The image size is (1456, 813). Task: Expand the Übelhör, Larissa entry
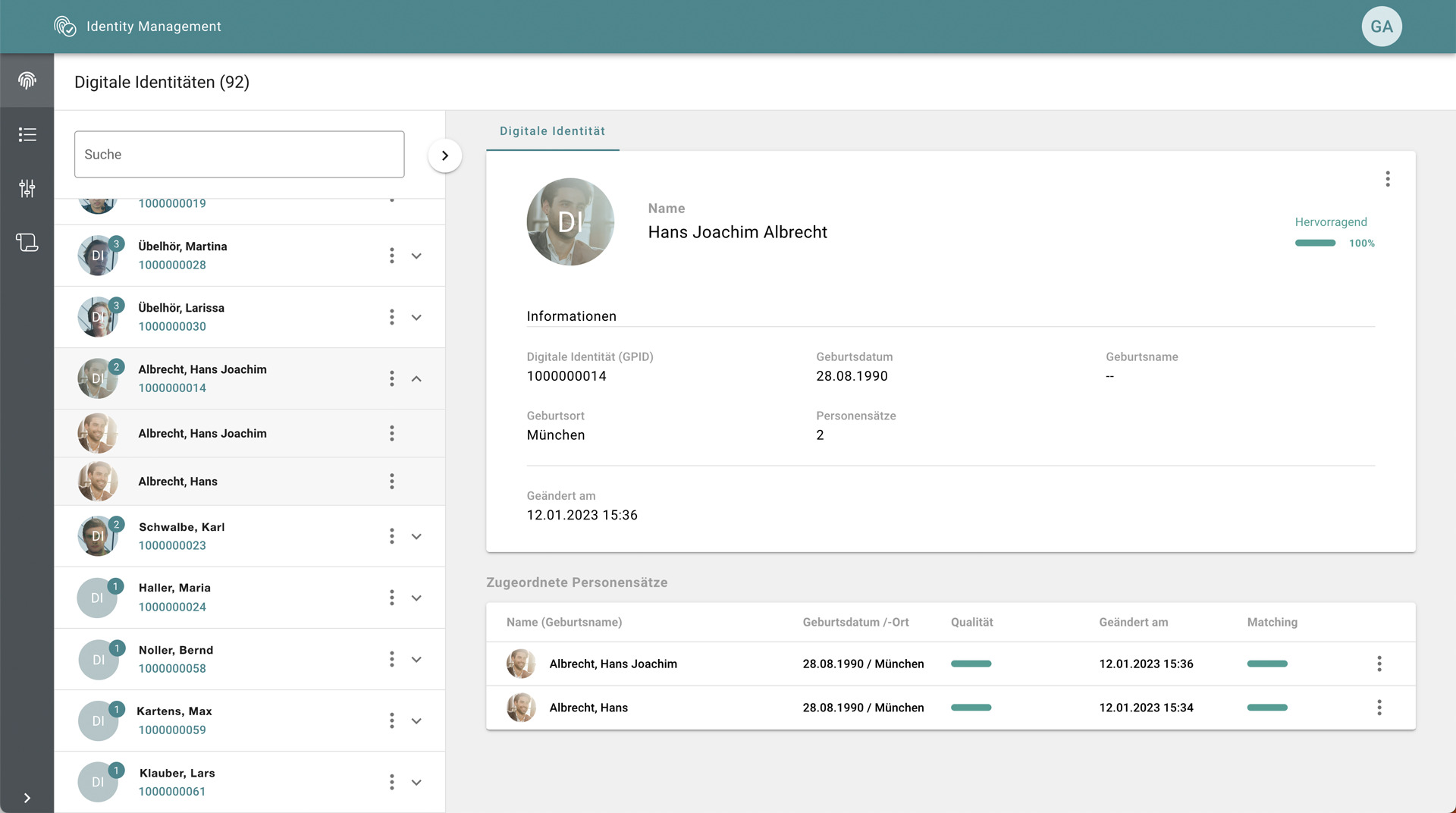(x=416, y=317)
